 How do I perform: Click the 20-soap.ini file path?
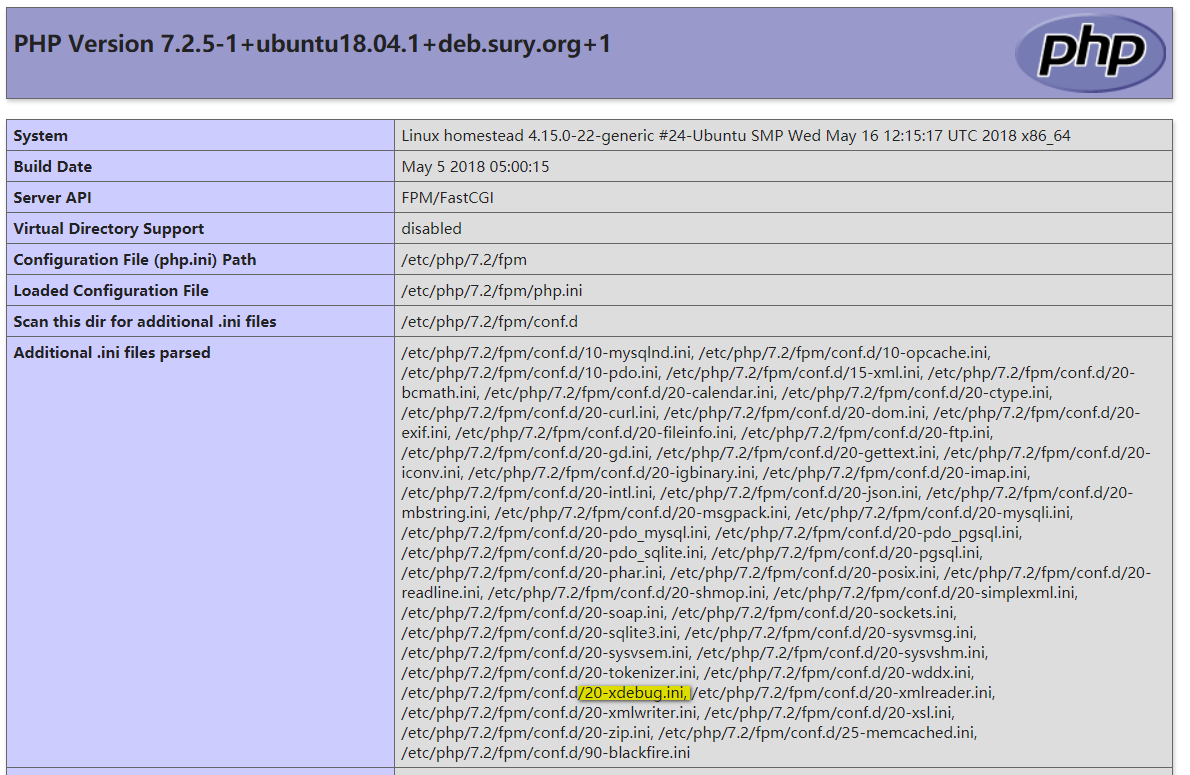[533, 613]
